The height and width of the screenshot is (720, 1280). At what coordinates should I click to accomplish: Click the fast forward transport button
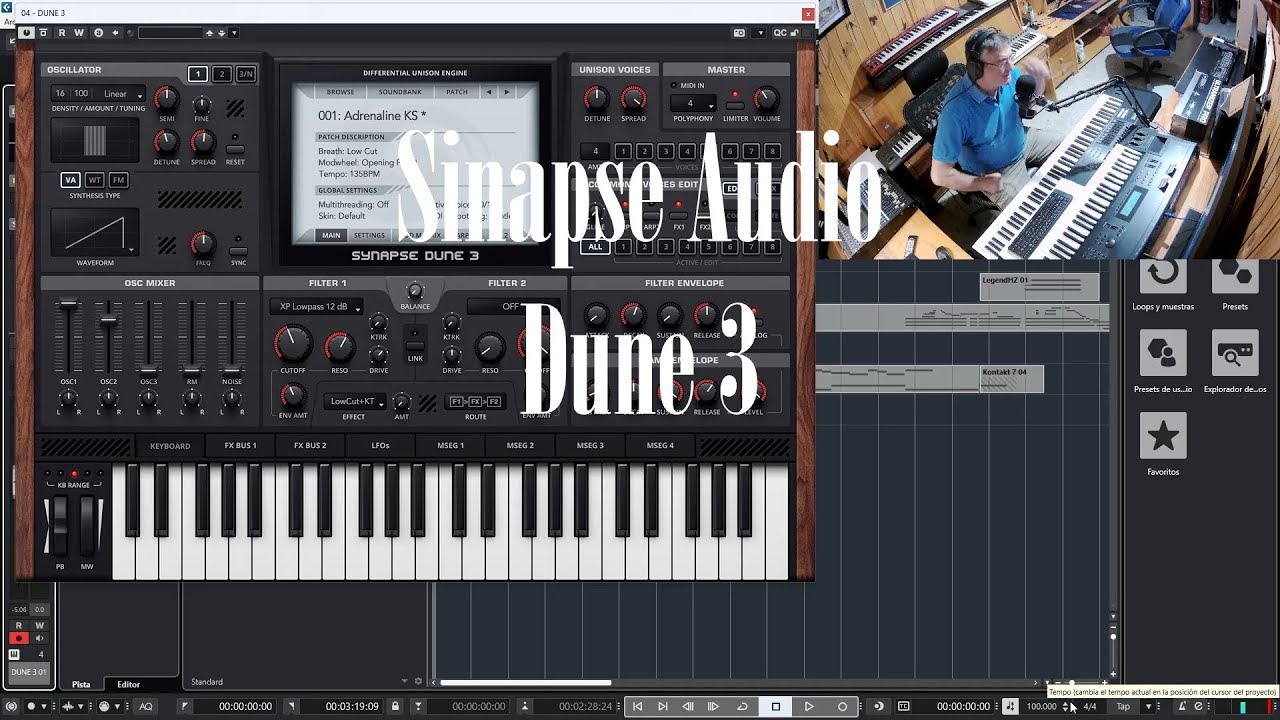point(713,706)
